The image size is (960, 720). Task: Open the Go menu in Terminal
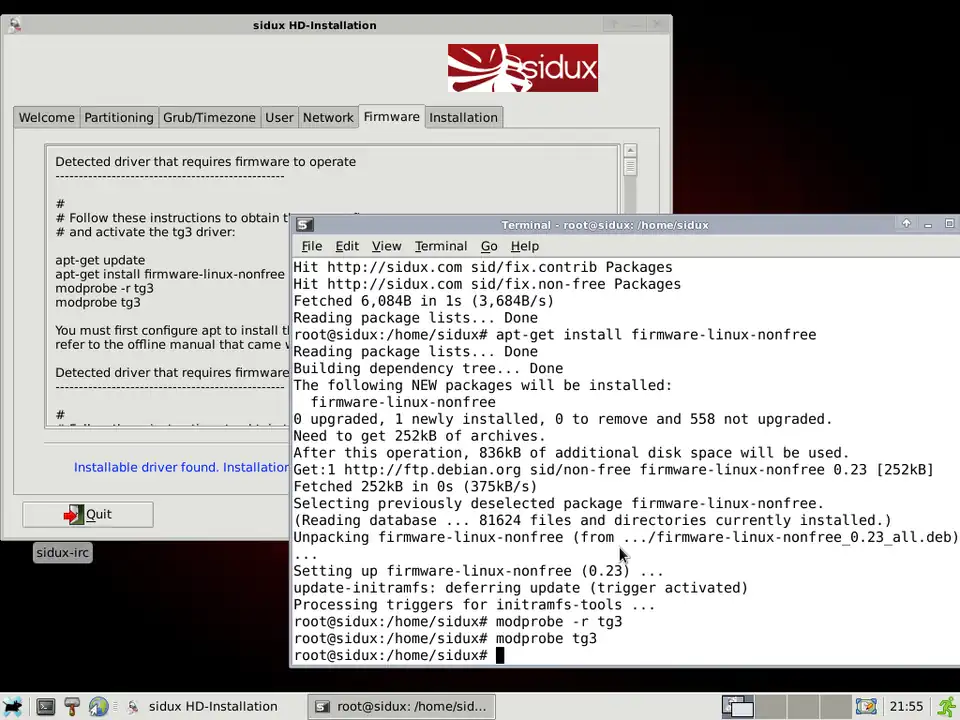tap(489, 246)
